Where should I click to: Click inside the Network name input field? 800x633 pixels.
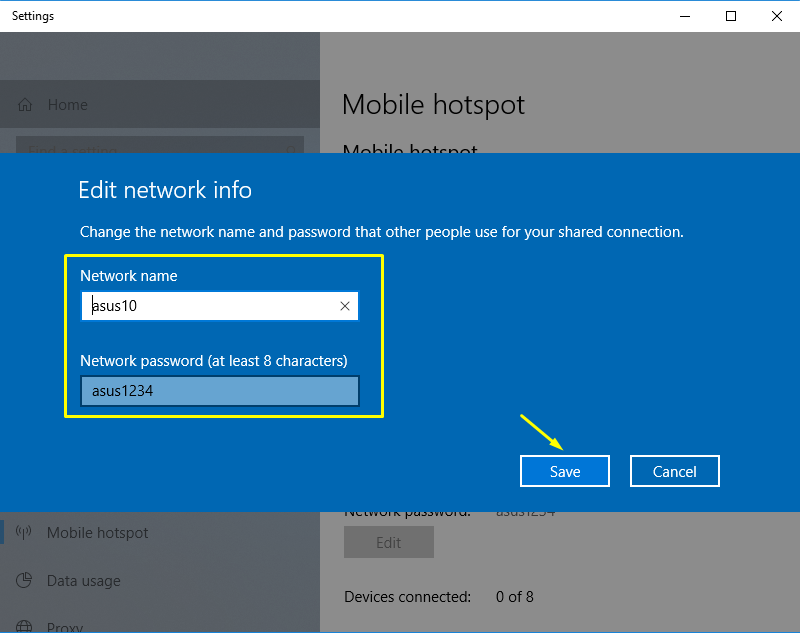[200, 306]
